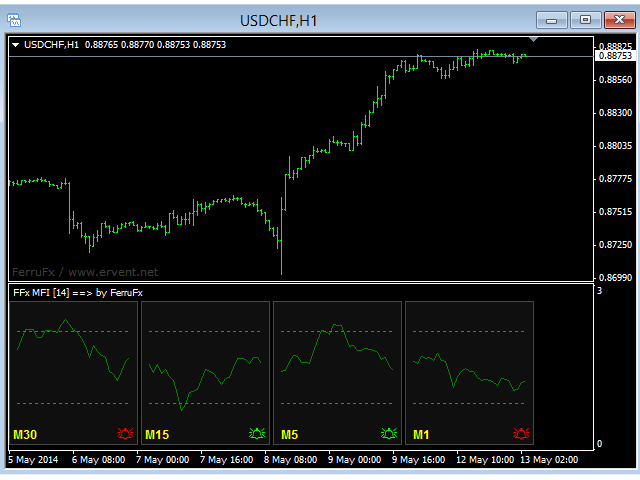Screen dimensions: 640x480
Task: Click the 0.88300 price scale value
Action: (616, 113)
